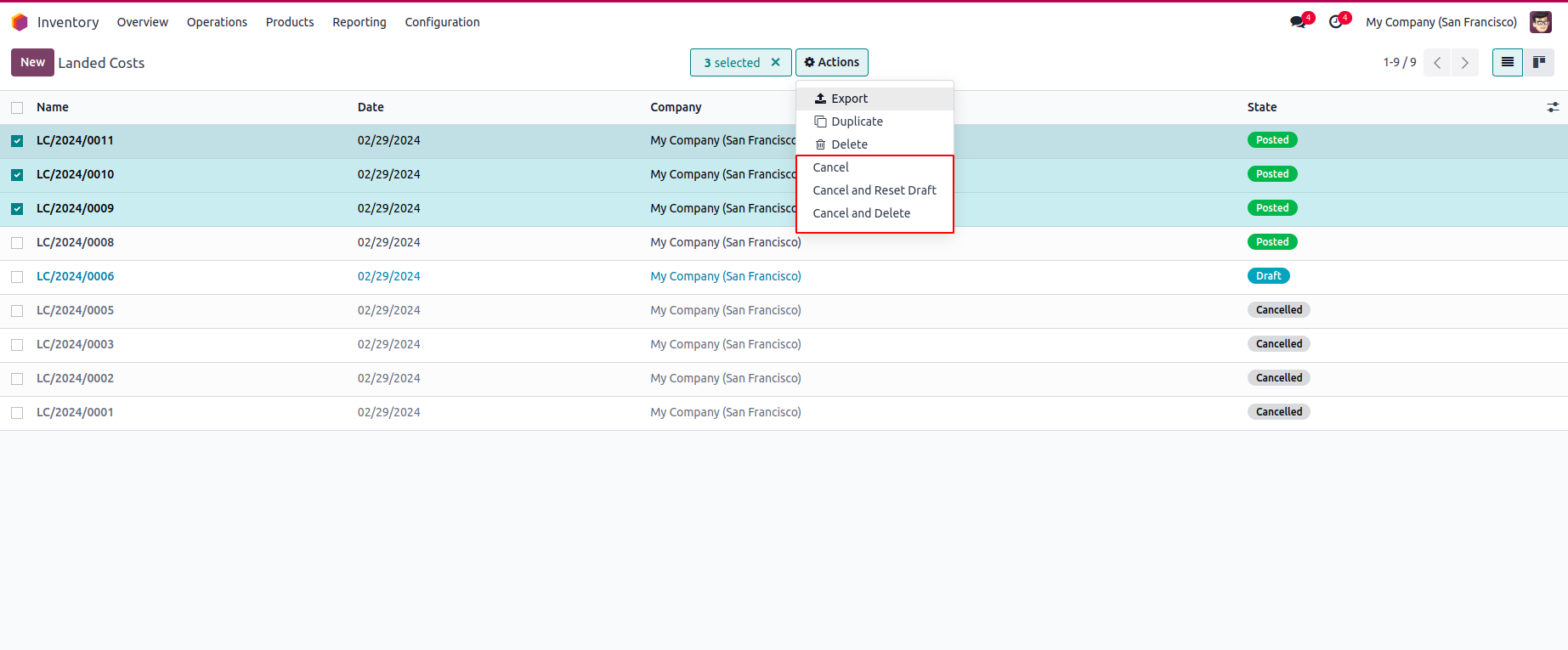Go to the next page arrow
The height and width of the screenshot is (650, 1568).
click(1465, 63)
